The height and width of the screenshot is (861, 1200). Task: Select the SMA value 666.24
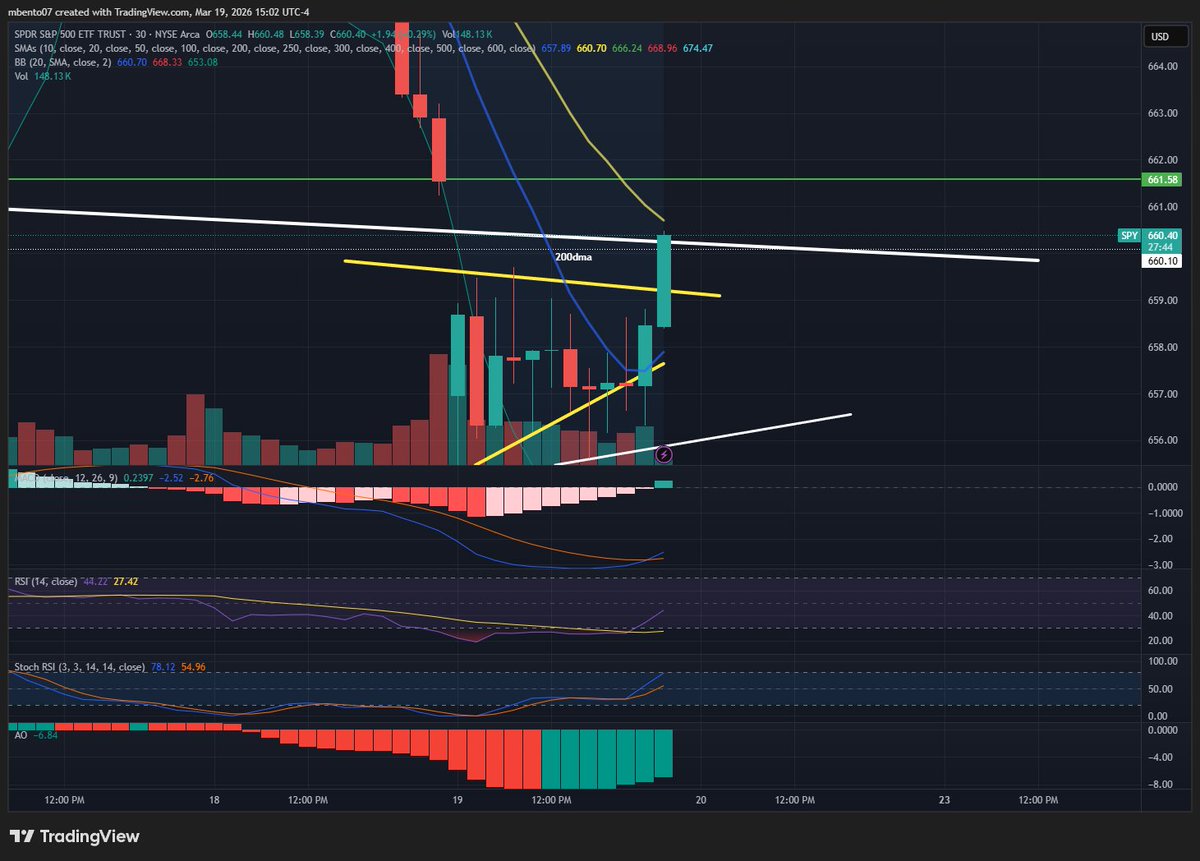(629, 48)
